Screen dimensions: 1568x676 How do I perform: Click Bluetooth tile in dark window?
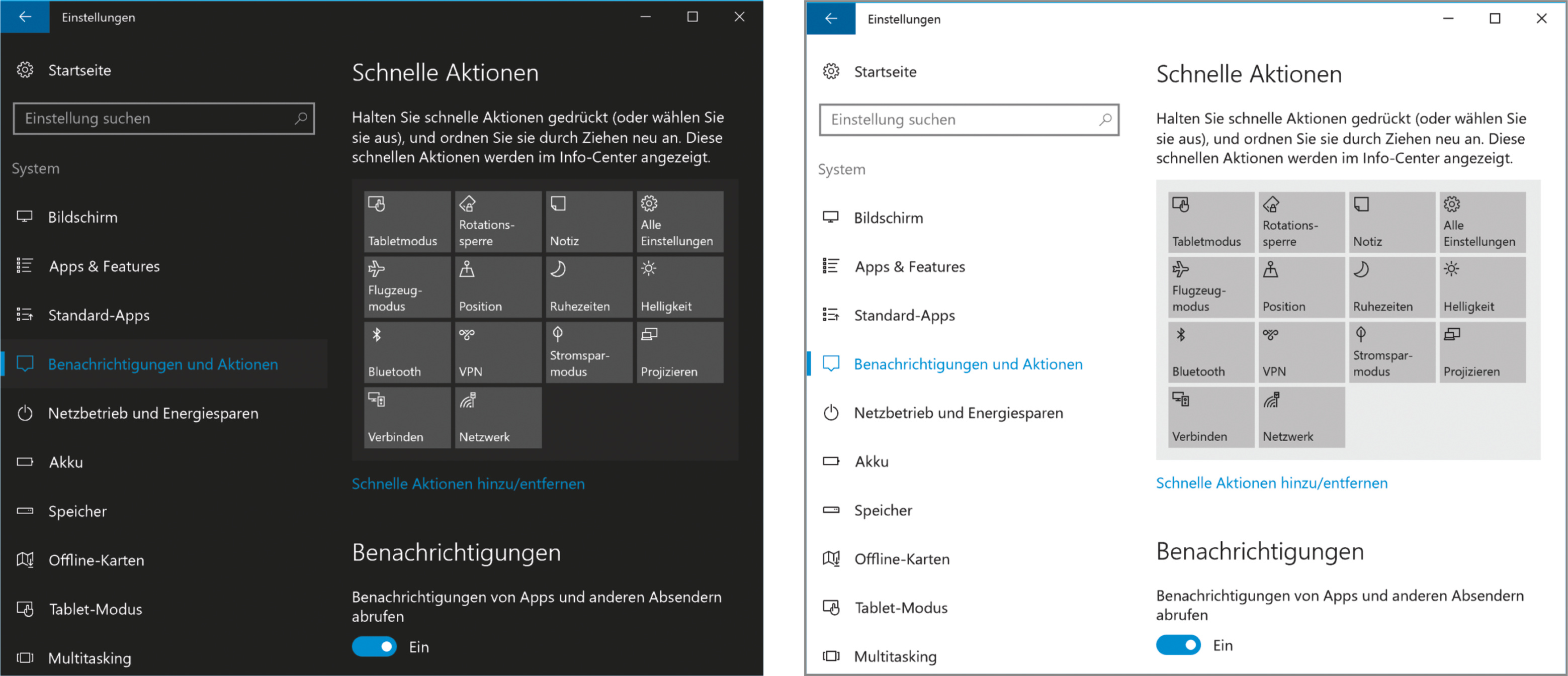[x=407, y=352]
